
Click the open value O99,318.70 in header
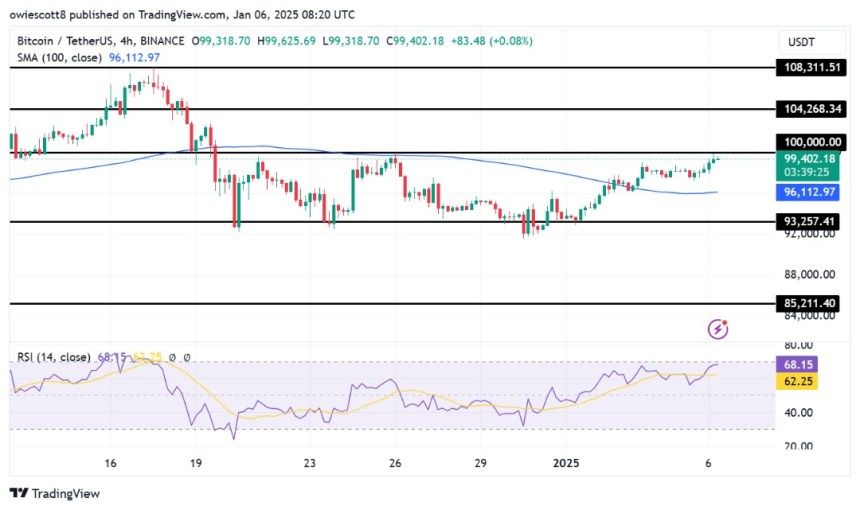pos(220,41)
